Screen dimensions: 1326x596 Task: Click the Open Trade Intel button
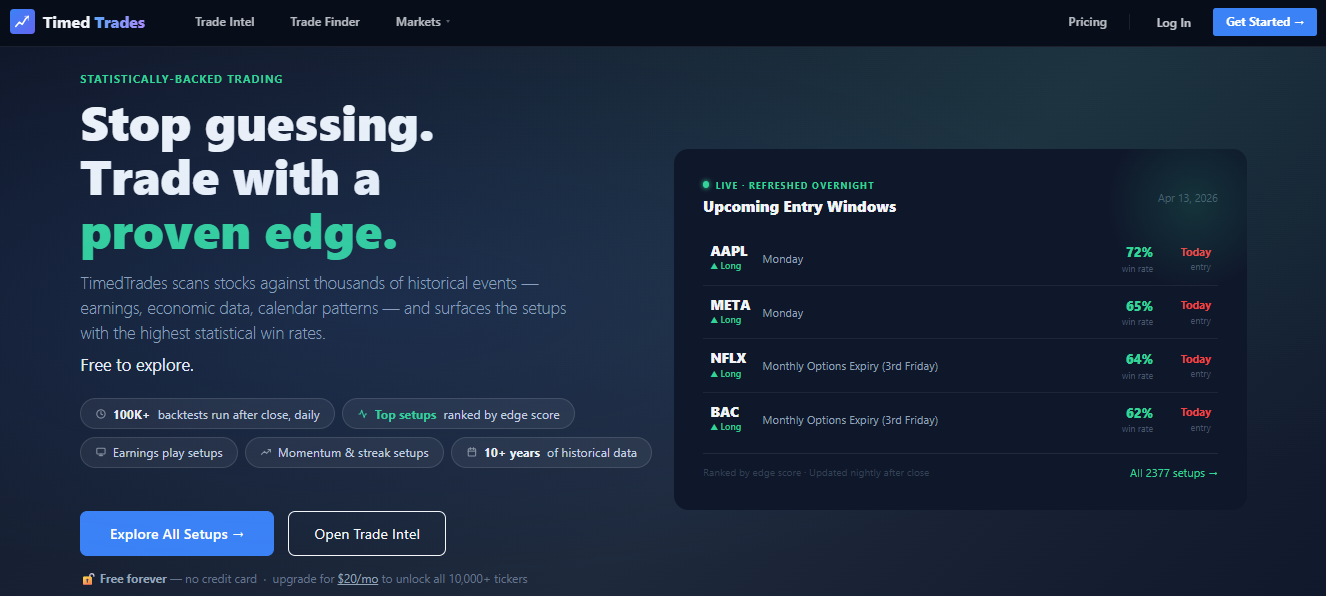pyautogui.click(x=367, y=534)
